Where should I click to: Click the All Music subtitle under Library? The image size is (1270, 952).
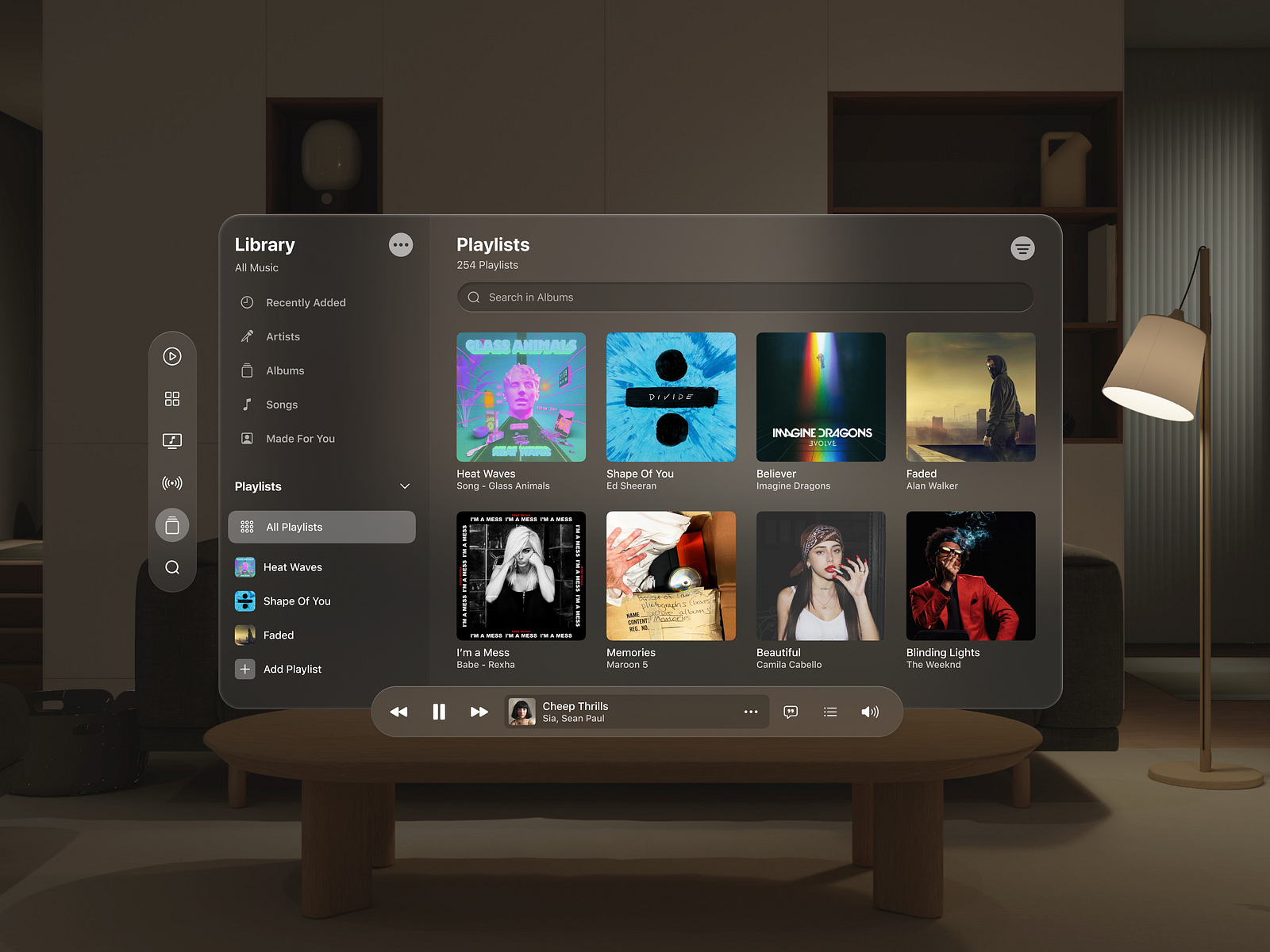(256, 267)
